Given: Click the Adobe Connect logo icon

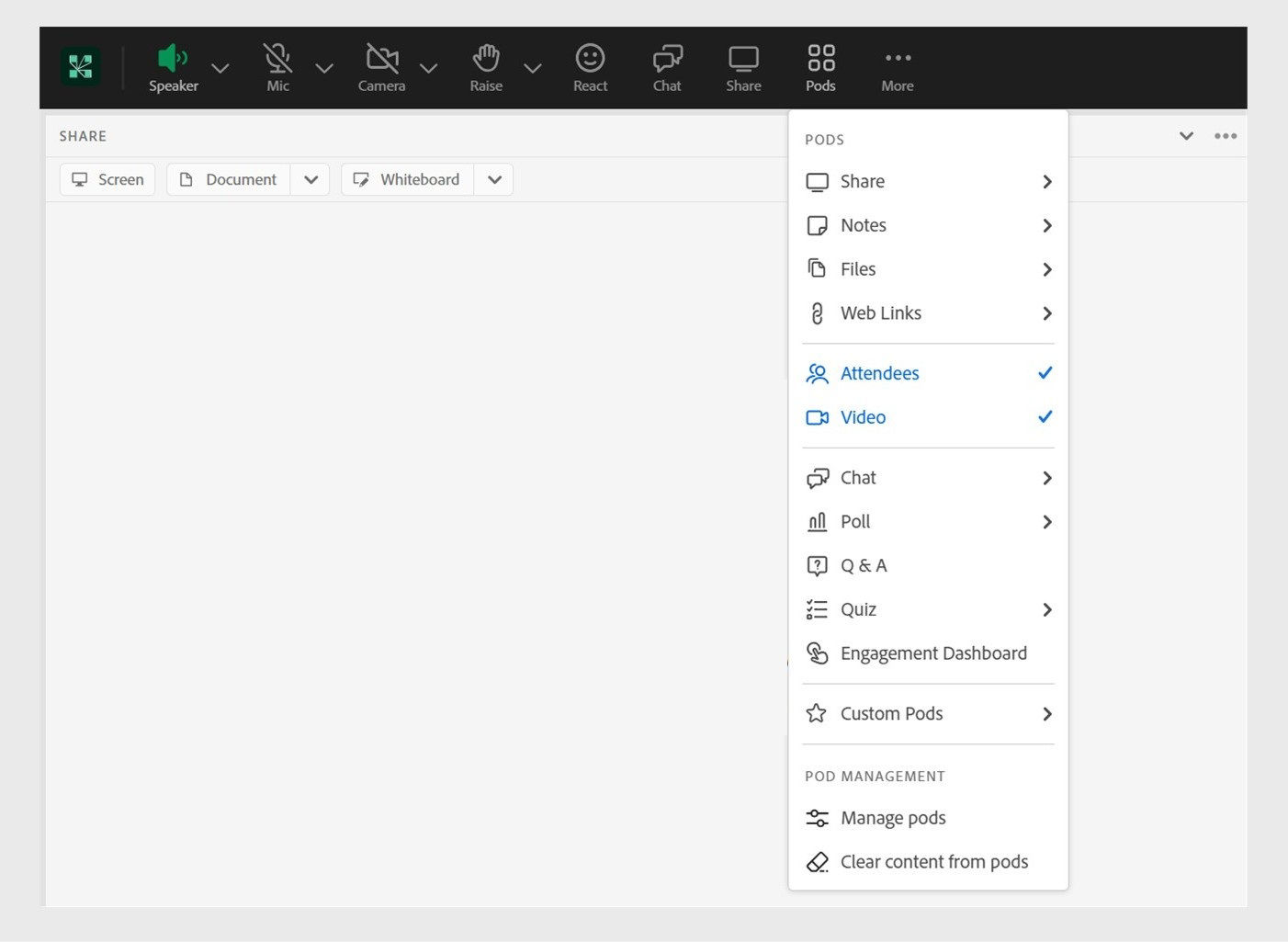Looking at the screenshot, I should tap(80, 67).
